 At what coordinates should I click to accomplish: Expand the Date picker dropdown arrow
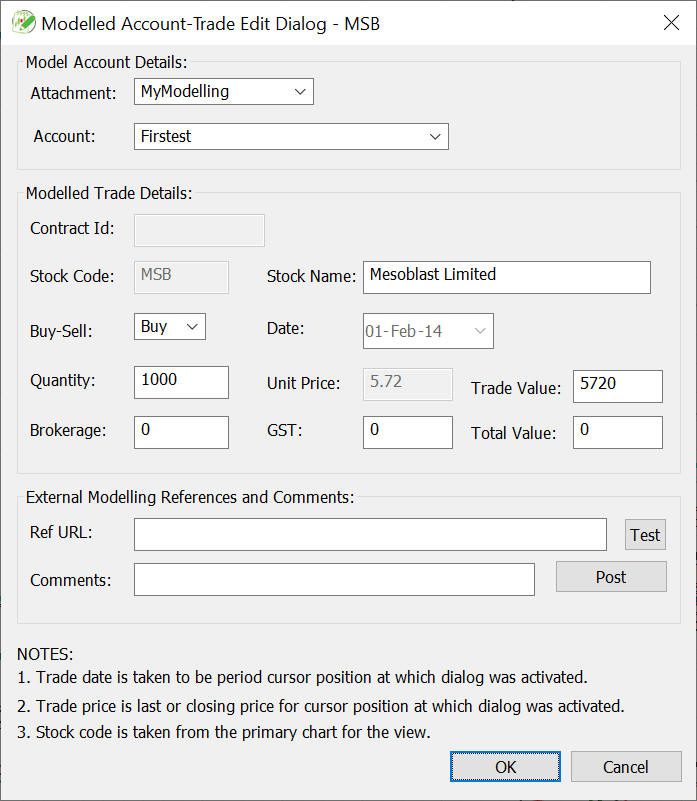coord(479,331)
